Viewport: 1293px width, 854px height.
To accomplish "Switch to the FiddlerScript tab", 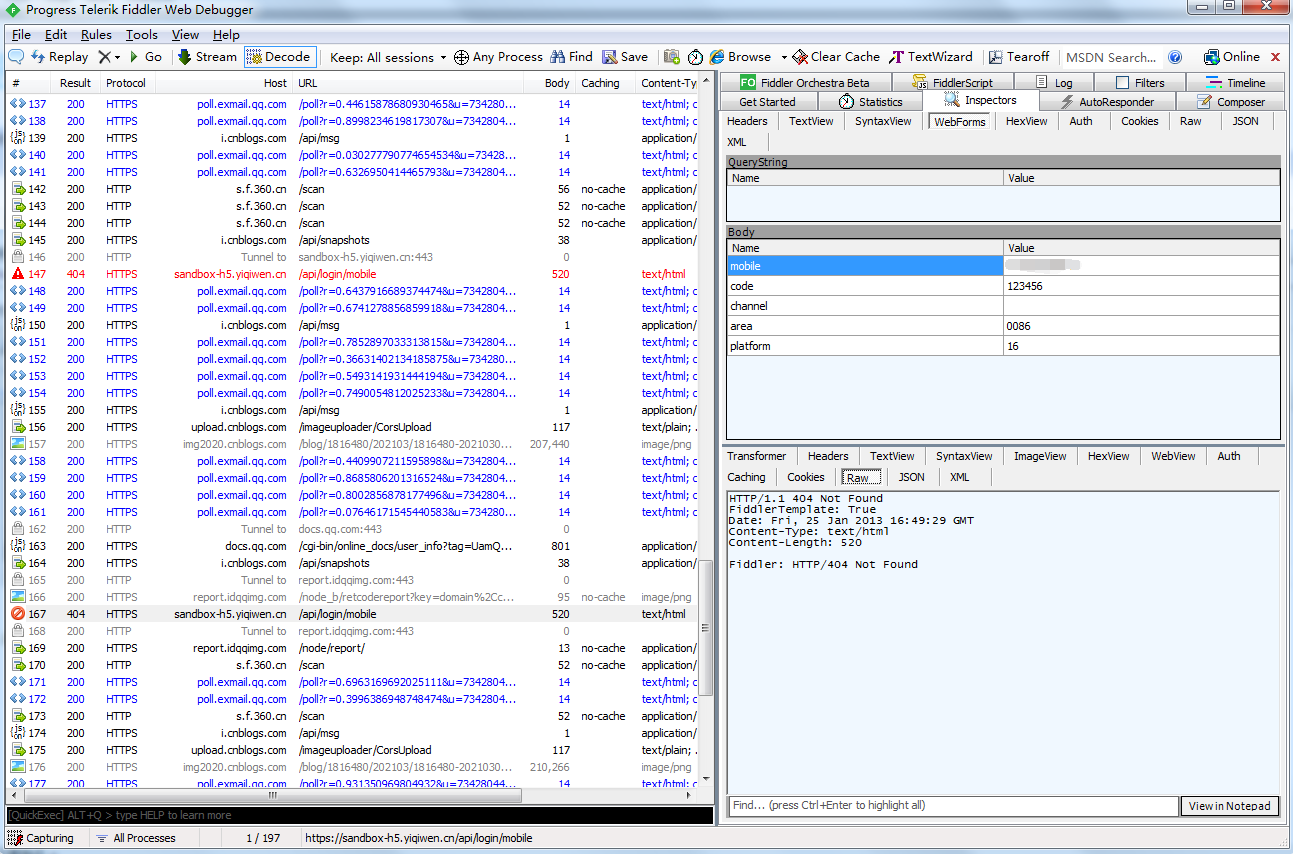I will click(952, 83).
